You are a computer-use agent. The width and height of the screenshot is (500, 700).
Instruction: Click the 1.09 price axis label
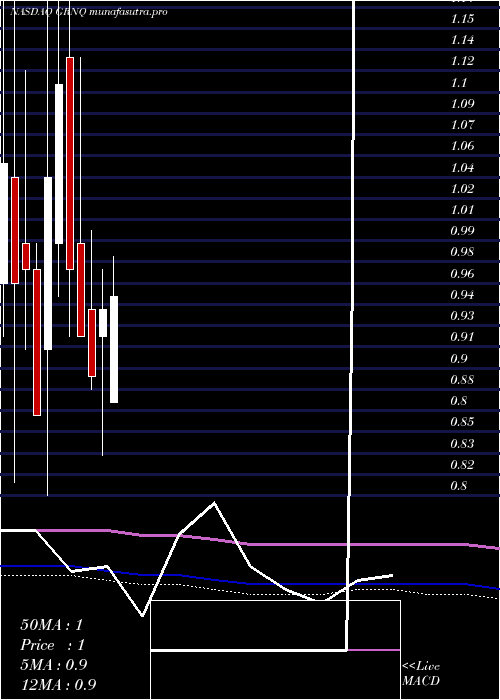[462, 104]
